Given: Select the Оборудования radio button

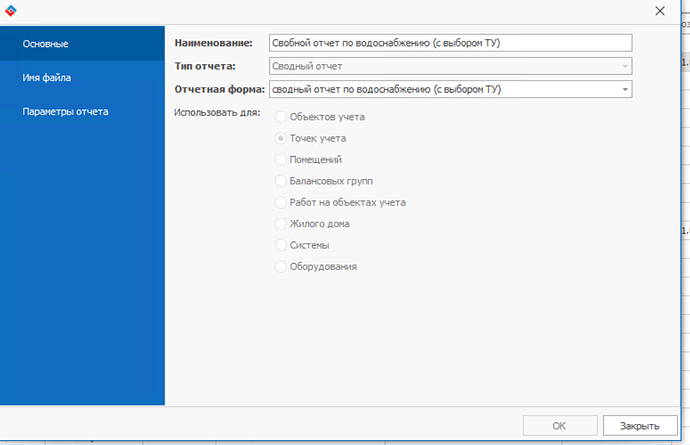Looking at the screenshot, I should pos(280,266).
